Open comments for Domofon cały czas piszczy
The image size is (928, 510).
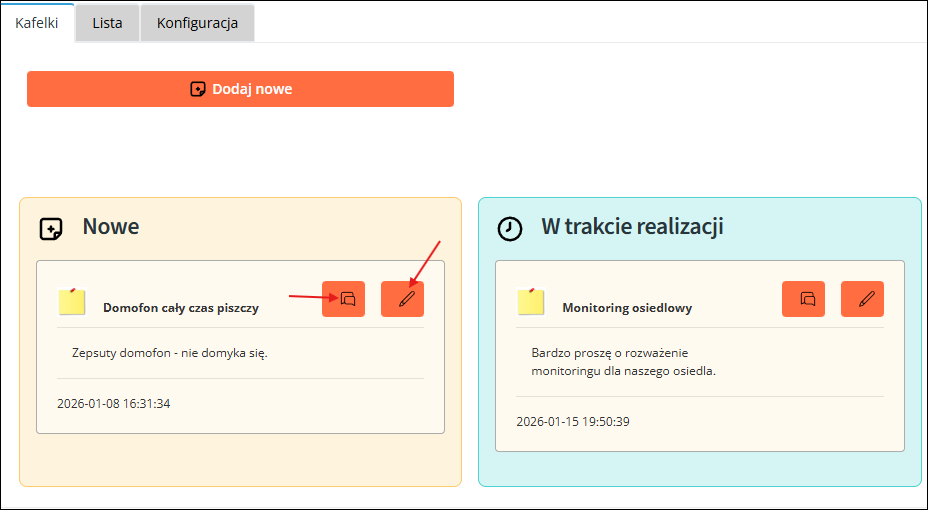click(344, 299)
